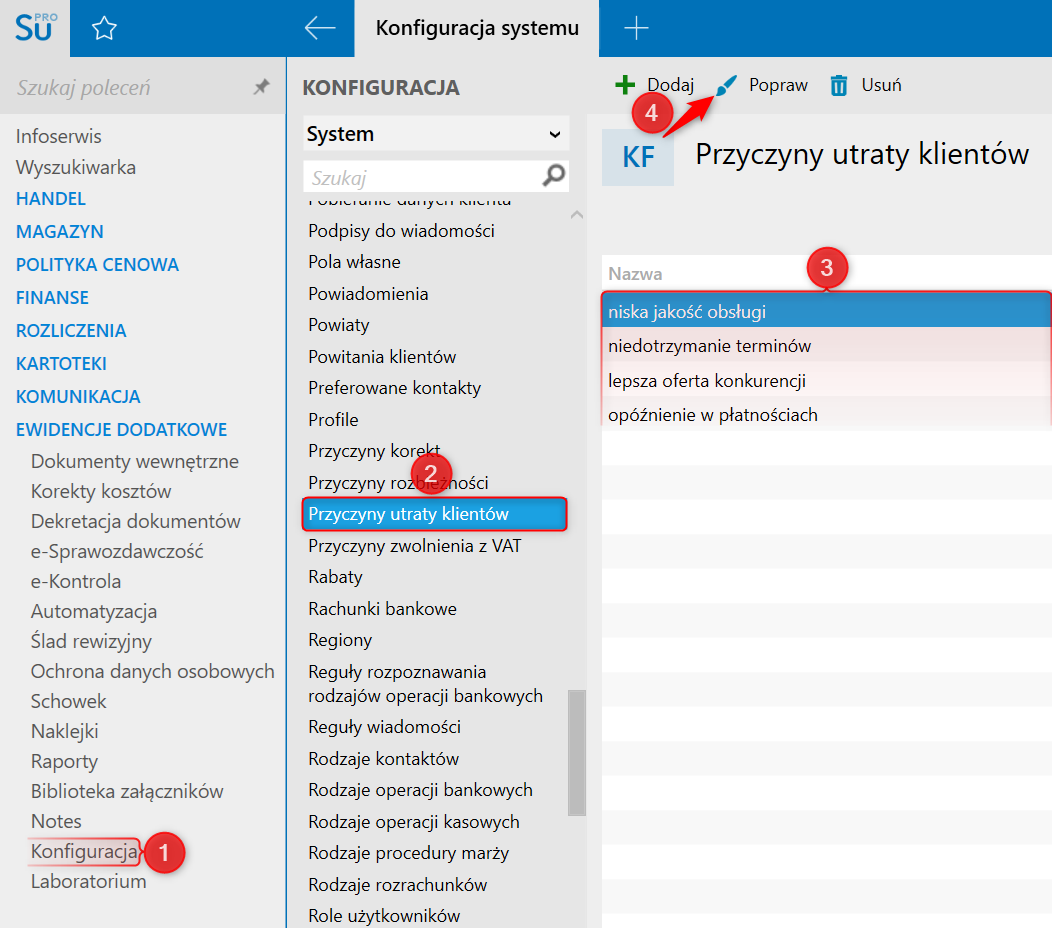
Task: Open a new tab with plus icon
Action: [635, 28]
